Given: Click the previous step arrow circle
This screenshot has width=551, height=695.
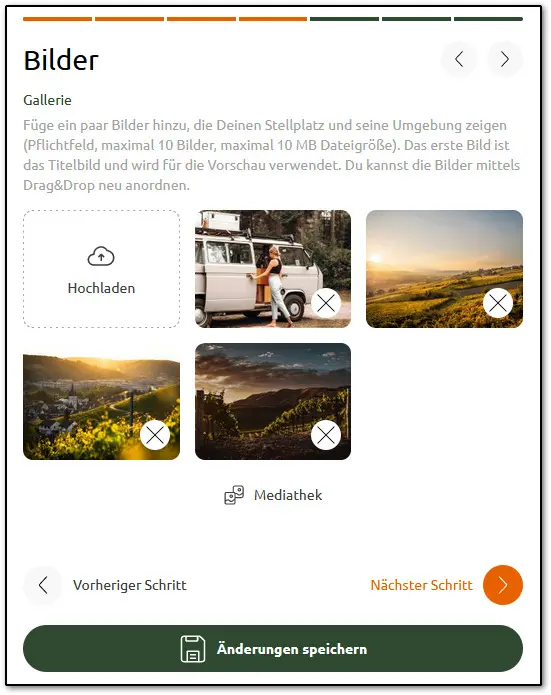Looking at the screenshot, I should pos(43,585).
